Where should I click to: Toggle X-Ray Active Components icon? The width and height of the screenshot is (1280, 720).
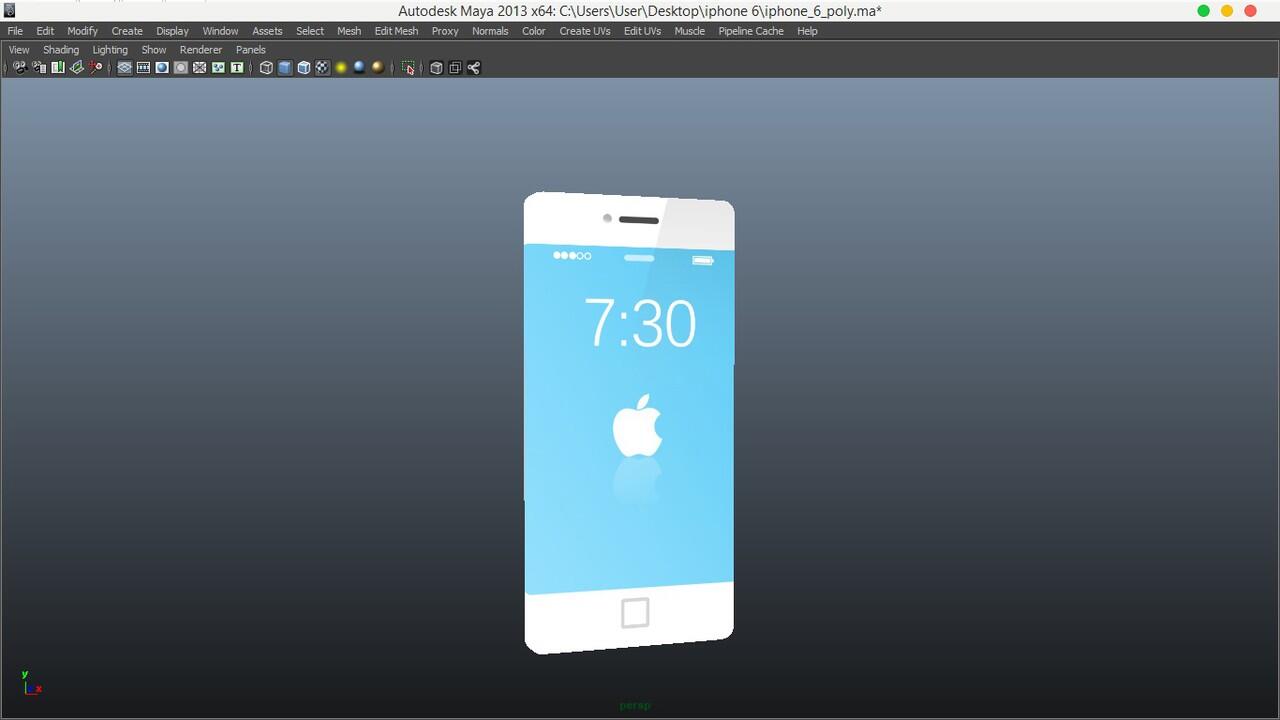pyautogui.click(x=455, y=68)
